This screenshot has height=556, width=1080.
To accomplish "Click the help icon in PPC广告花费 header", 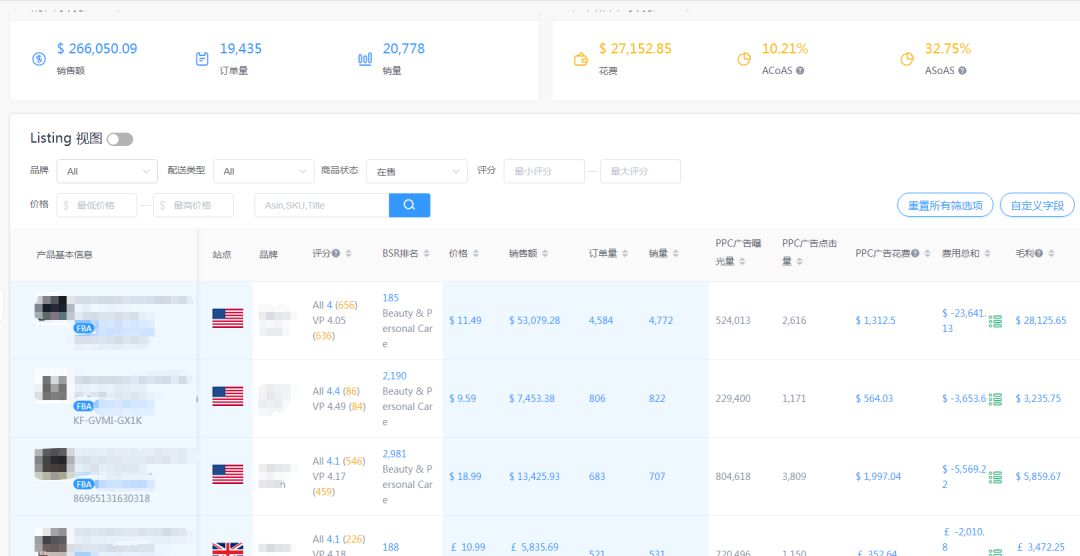I will pyautogui.click(x=915, y=254).
